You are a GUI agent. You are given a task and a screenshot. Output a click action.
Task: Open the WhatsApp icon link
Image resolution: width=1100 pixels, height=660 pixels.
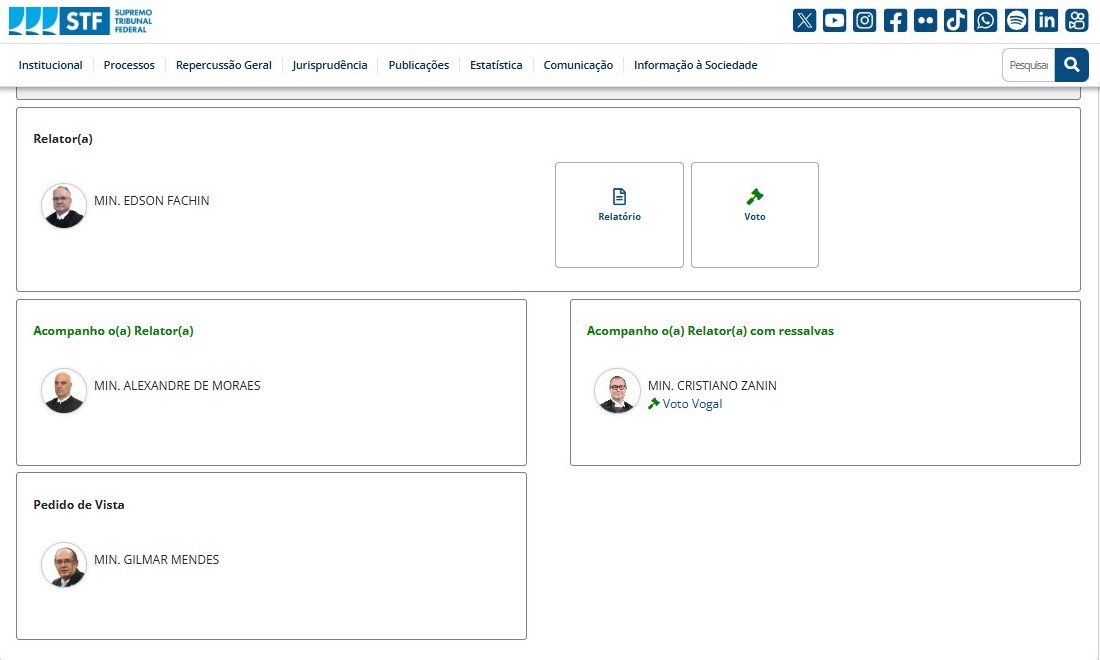[x=986, y=20]
